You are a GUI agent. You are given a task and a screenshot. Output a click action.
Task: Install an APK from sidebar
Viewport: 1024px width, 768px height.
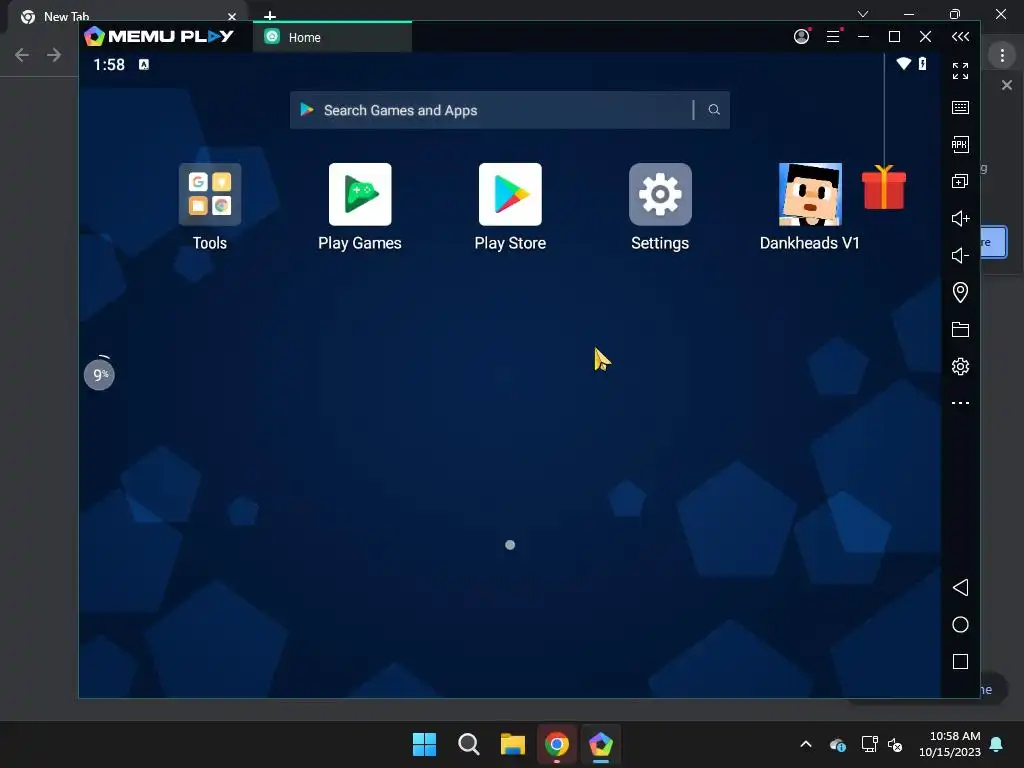point(960,144)
